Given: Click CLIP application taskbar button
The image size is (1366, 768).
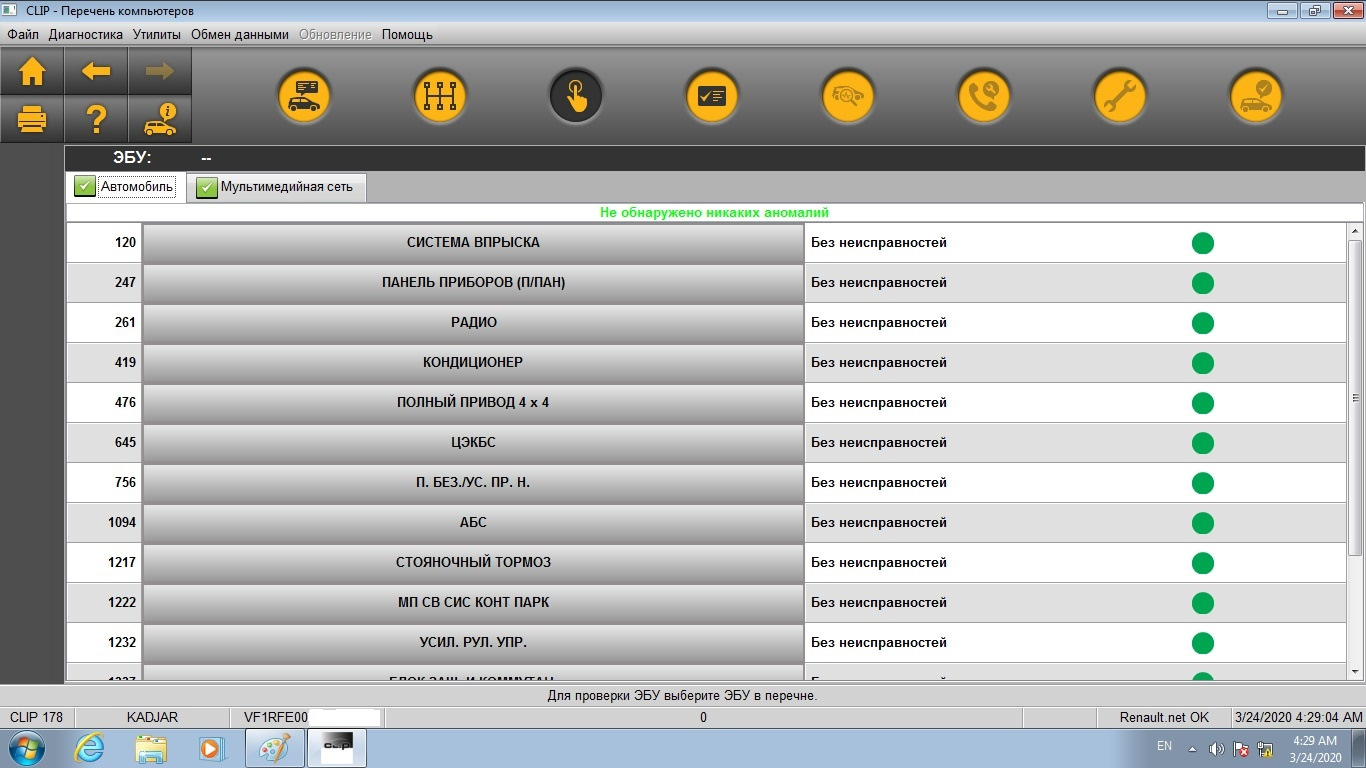Looking at the screenshot, I should coord(336,748).
